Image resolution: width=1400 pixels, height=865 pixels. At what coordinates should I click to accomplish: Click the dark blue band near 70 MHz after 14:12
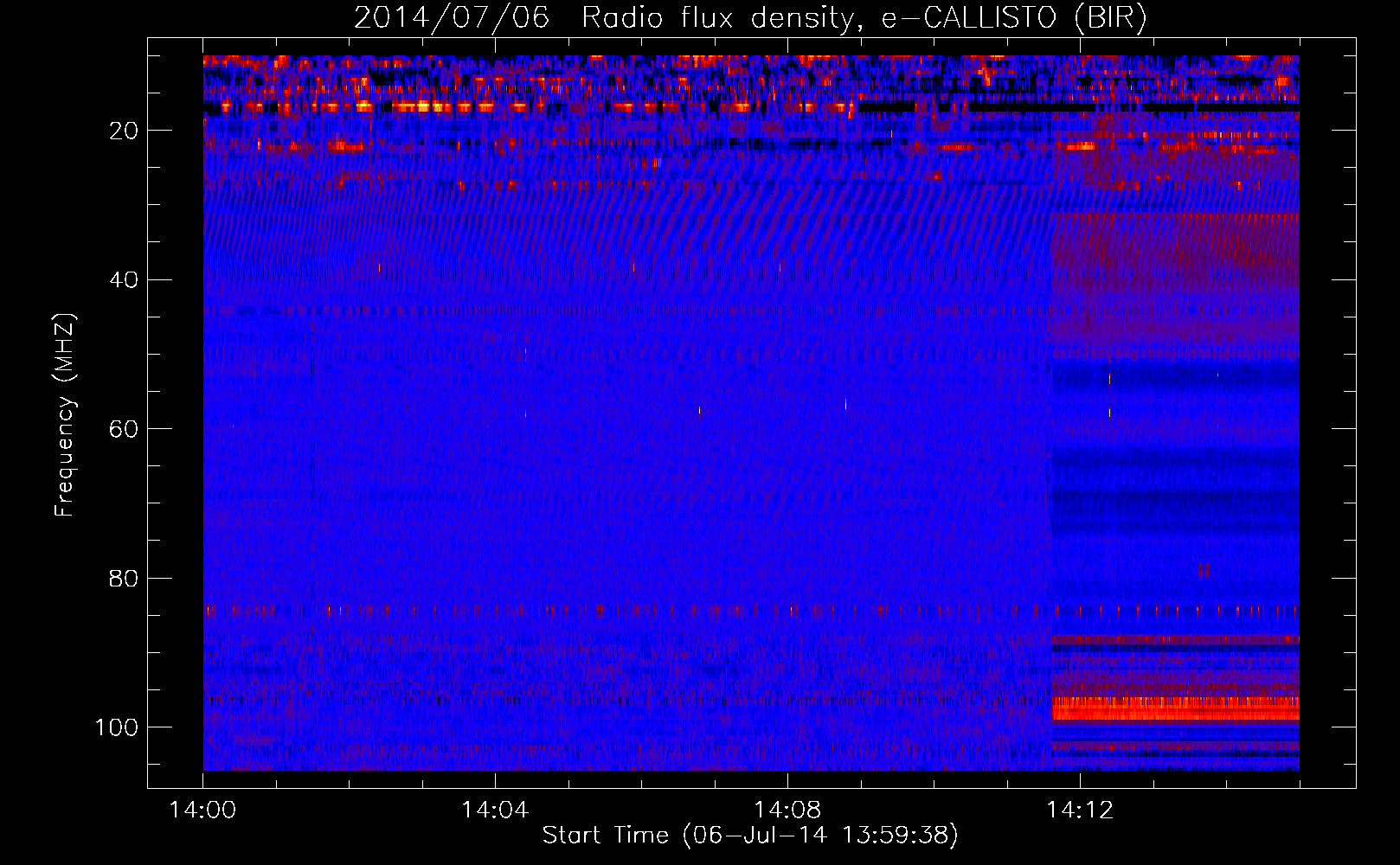(1175, 500)
